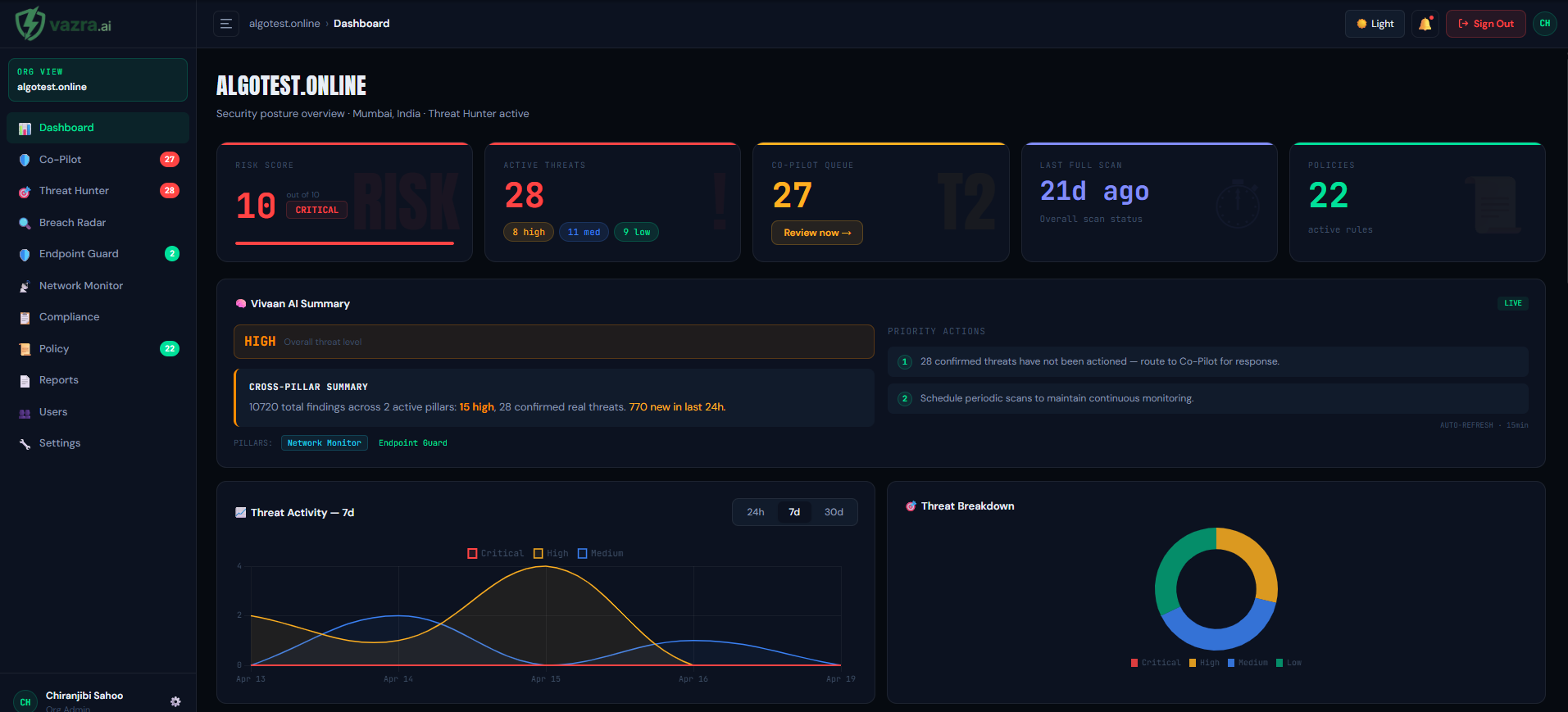Click the Vivaan AI brain icon

[241, 303]
